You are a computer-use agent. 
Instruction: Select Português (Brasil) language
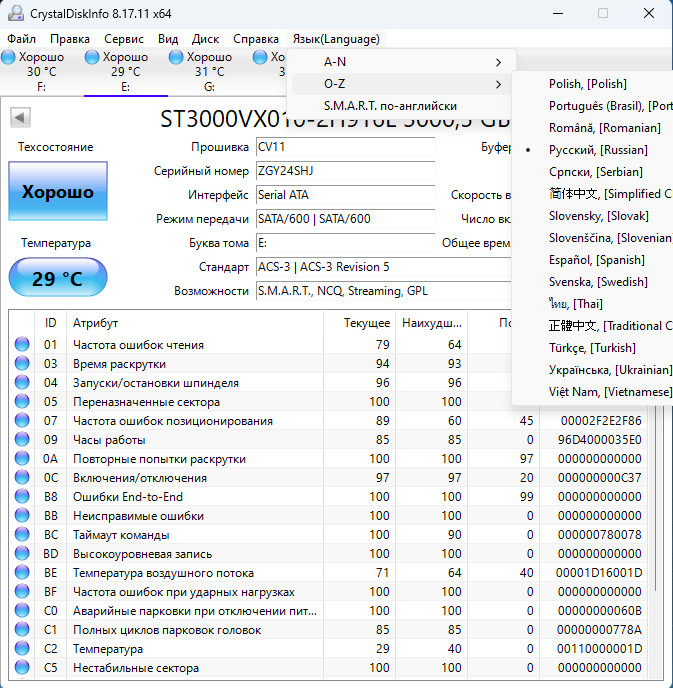(592, 106)
